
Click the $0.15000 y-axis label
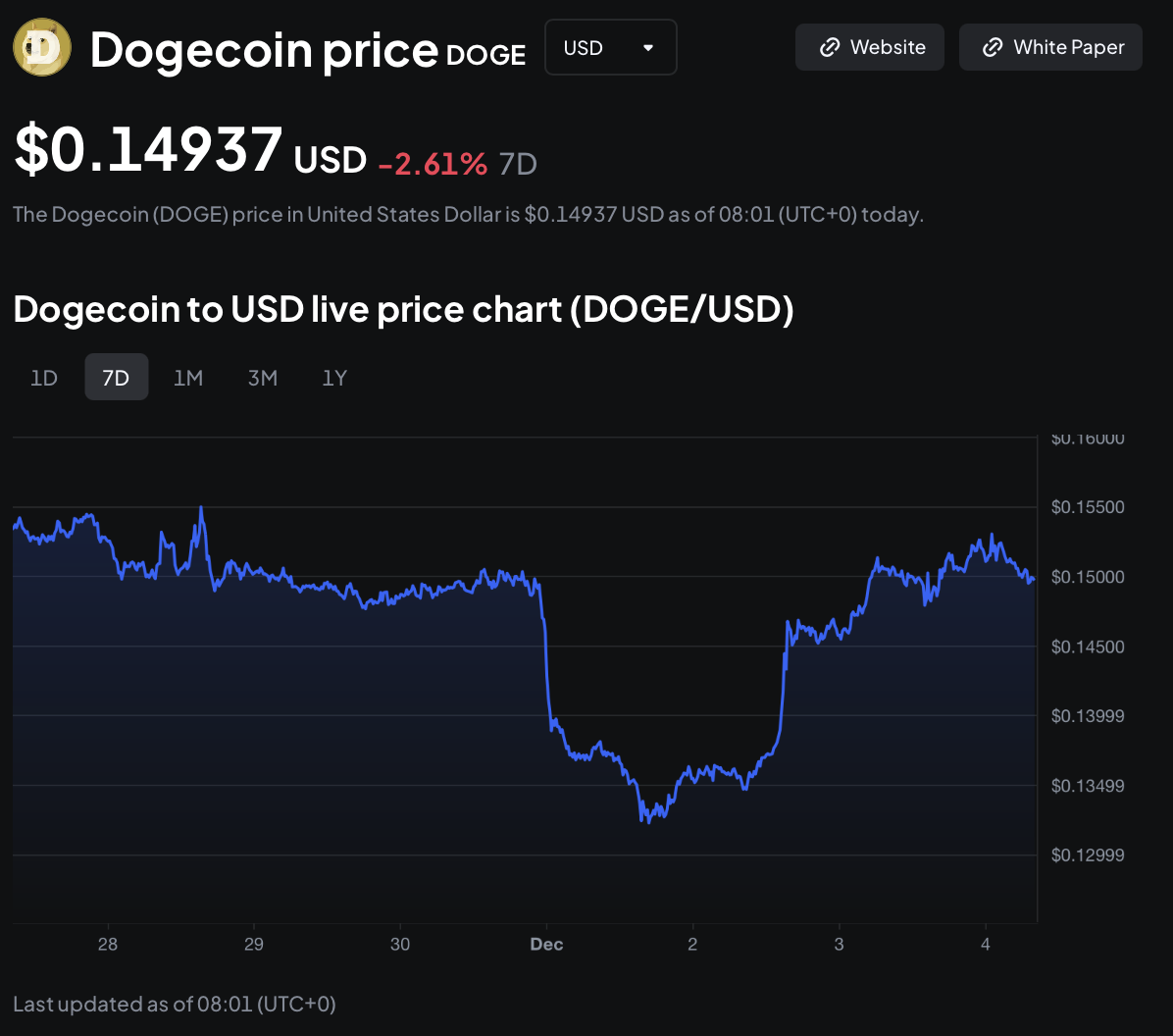tap(1087, 577)
